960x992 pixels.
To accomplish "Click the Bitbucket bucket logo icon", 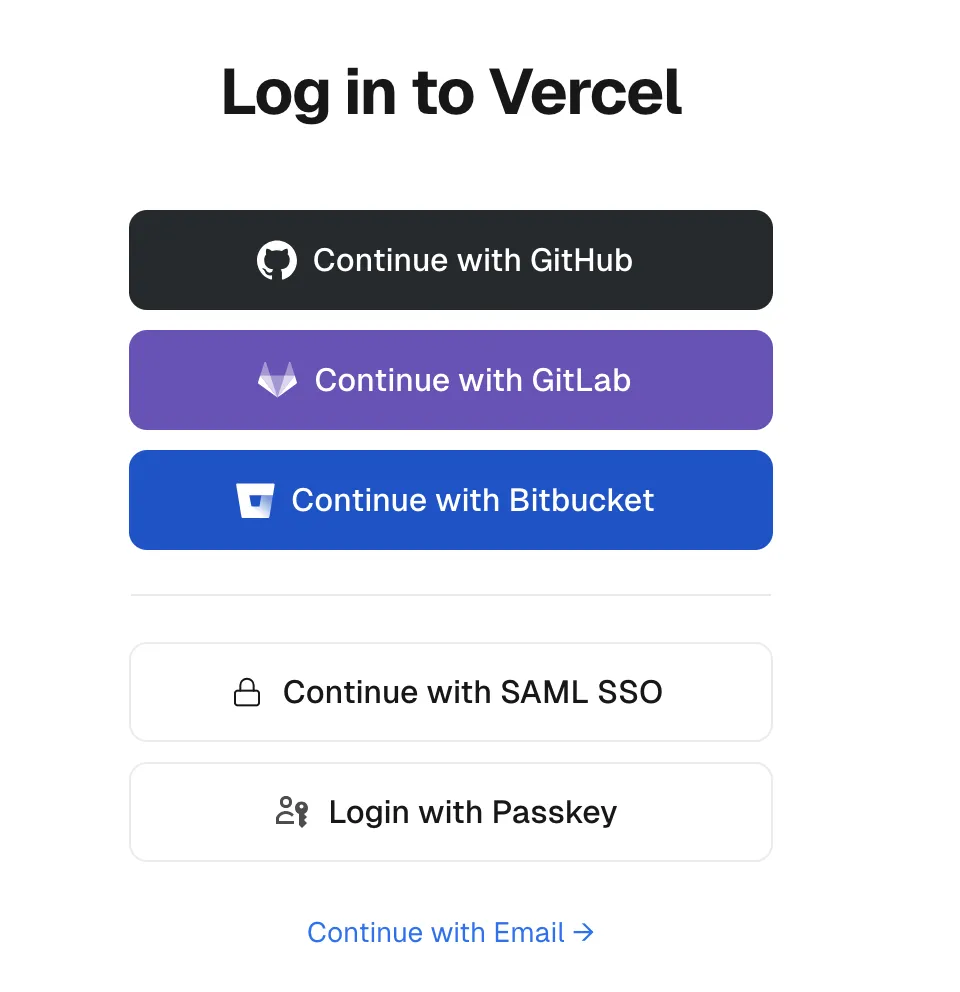I will (x=255, y=500).
